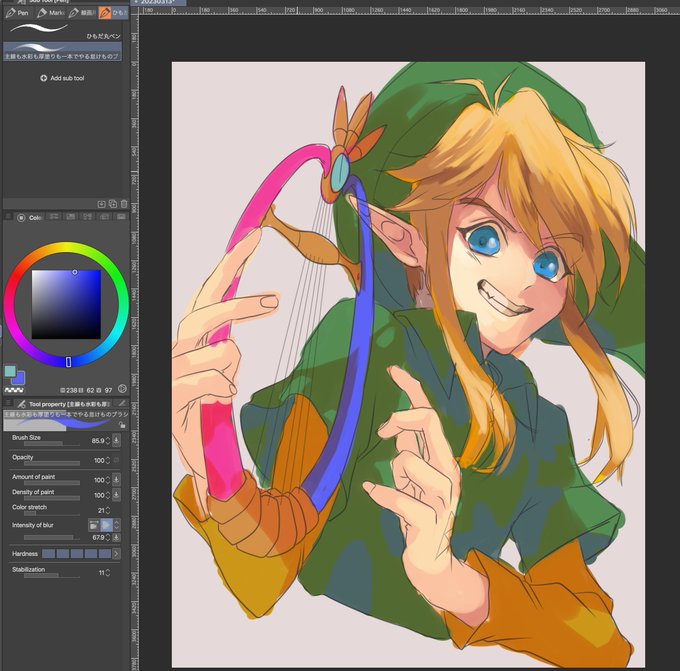Step the Color stretch value 21
The width and height of the screenshot is (680, 671).
108,511
